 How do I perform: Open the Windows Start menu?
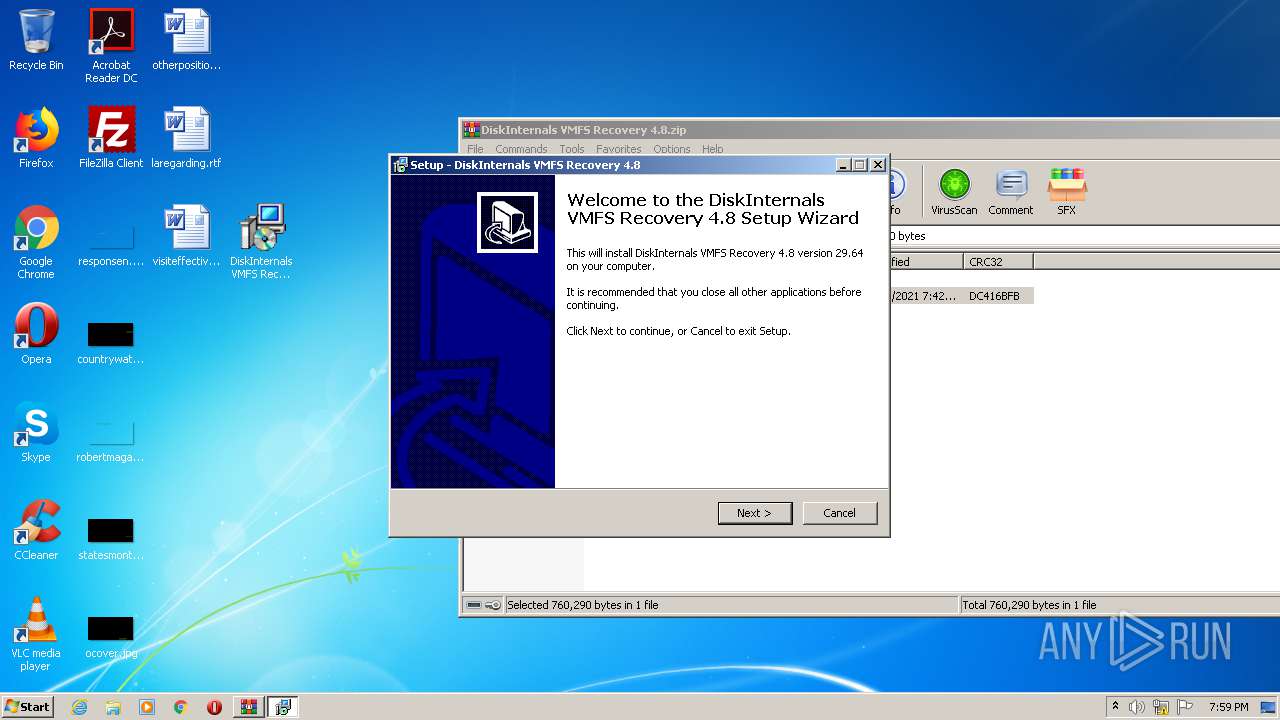click(x=28, y=707)
